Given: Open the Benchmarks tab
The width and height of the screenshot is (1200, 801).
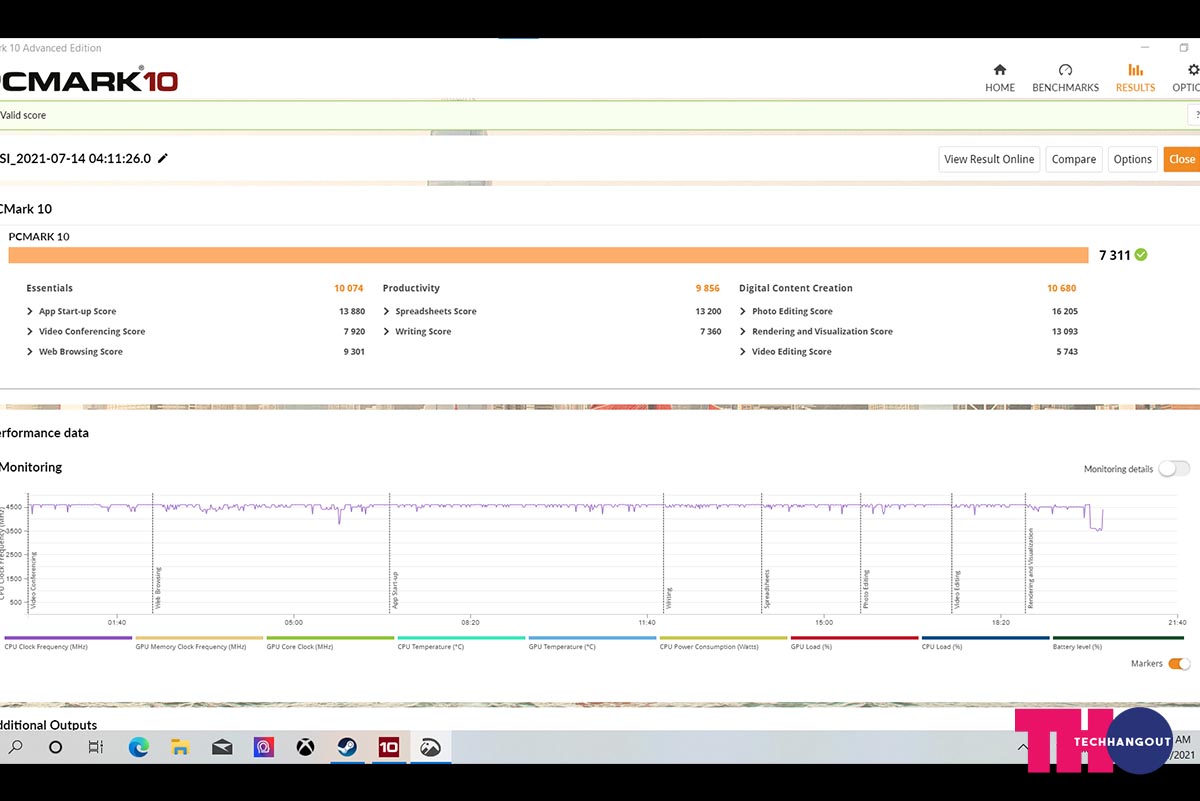Looking at the screenshot, I should tap(1065, 78).
